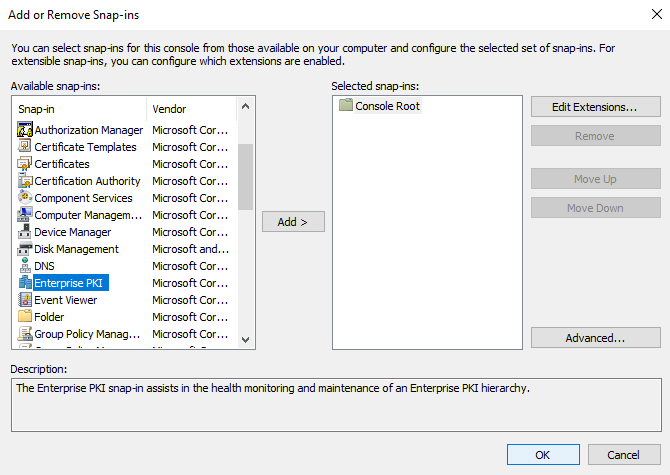The image size is (670, 475).
Task: Confirm with the OK button
Action: click(x=543, y=455)
